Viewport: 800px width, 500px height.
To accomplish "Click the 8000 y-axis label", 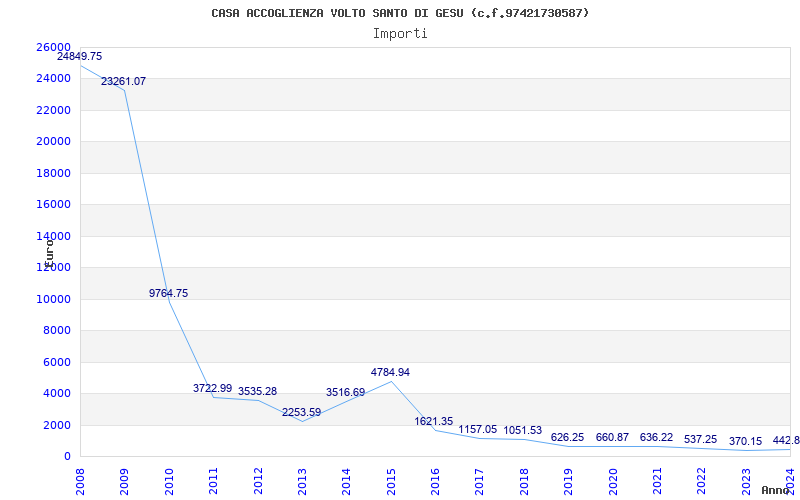I will point(56,331).
